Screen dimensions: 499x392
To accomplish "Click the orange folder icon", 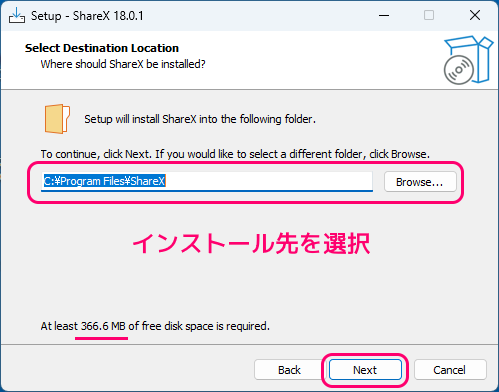I will (x=57, y=119).
